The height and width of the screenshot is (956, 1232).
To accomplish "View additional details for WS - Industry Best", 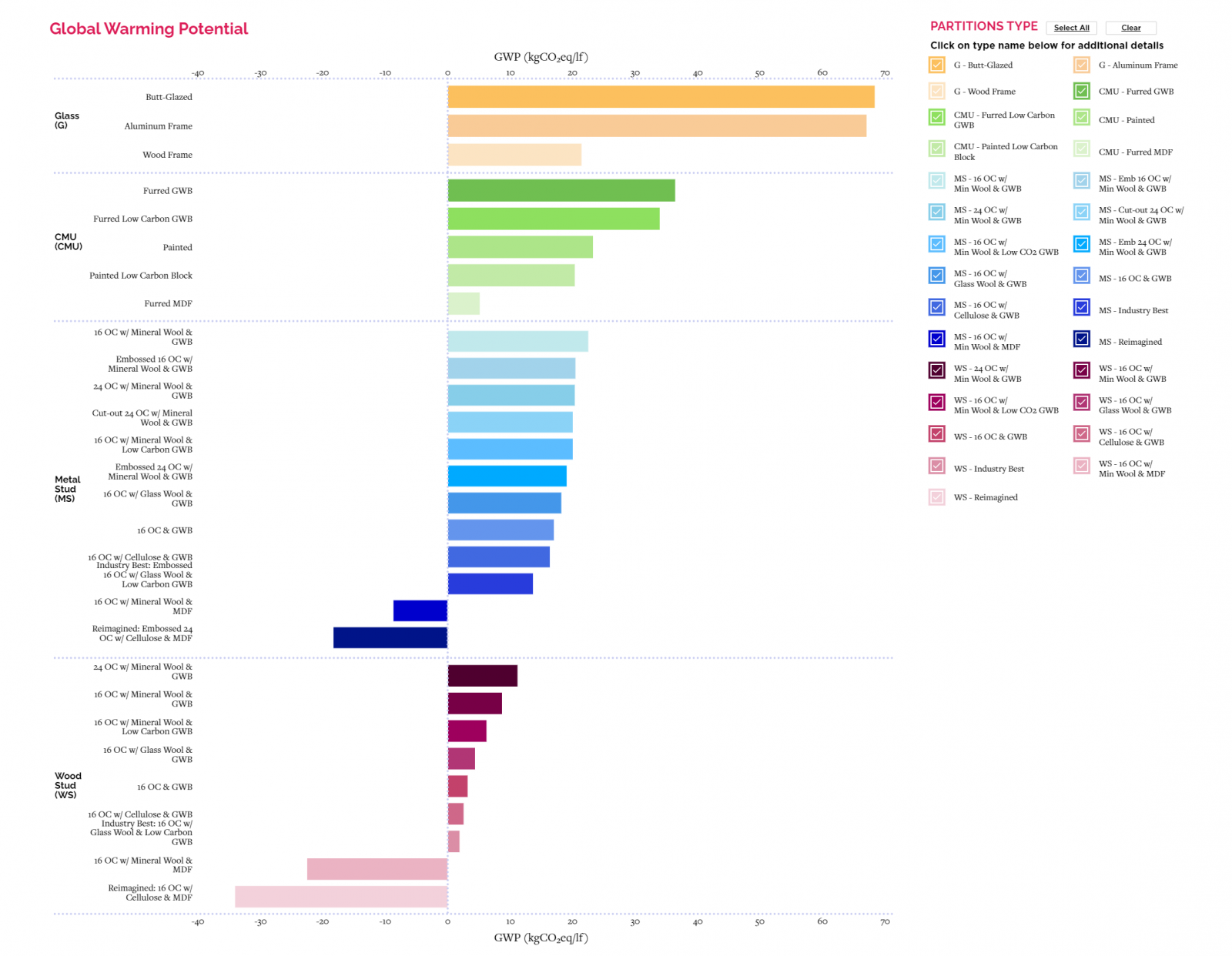I will 991,467.
